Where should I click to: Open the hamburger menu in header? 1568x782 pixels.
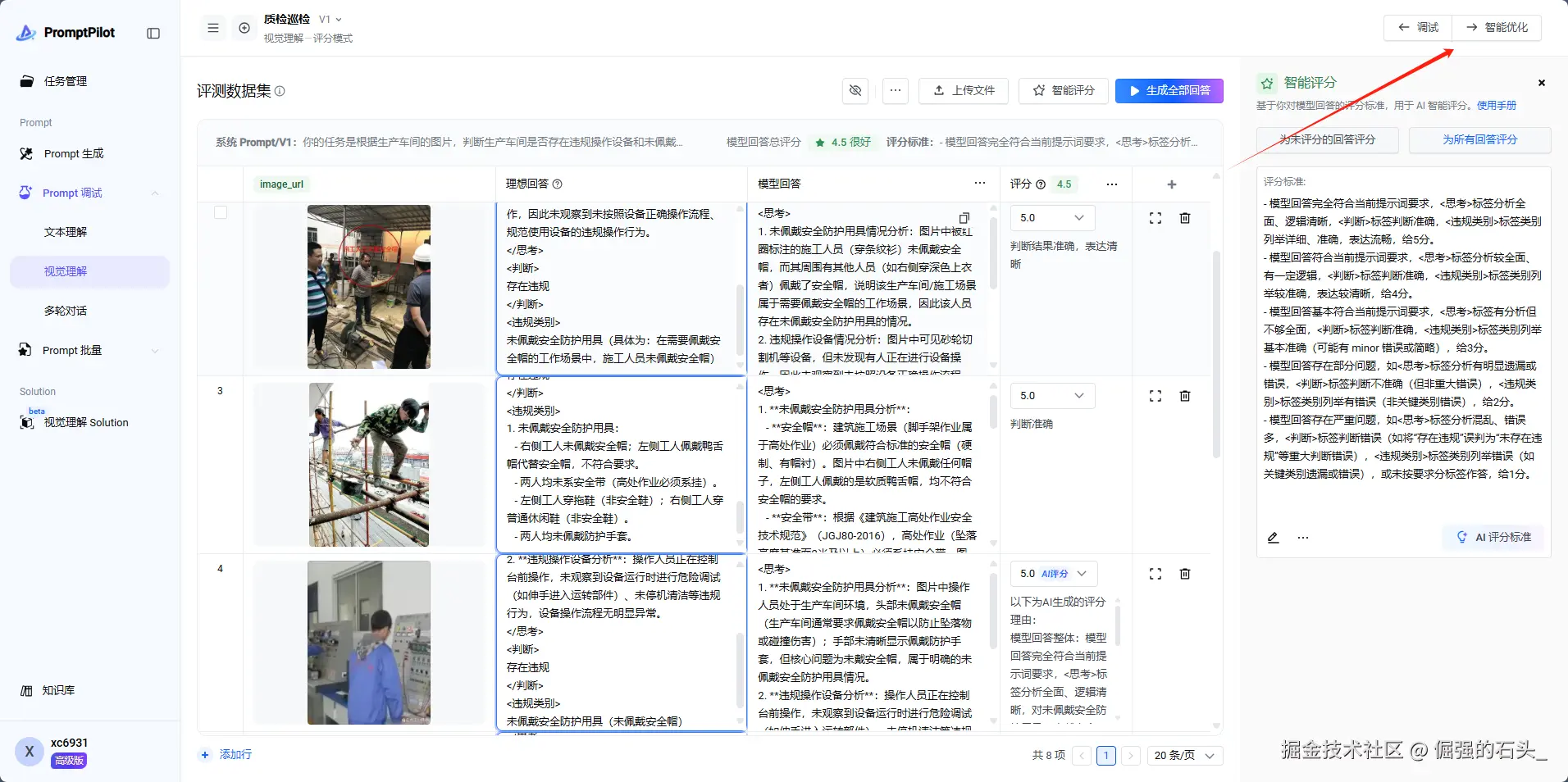click(x=213, y=28)
